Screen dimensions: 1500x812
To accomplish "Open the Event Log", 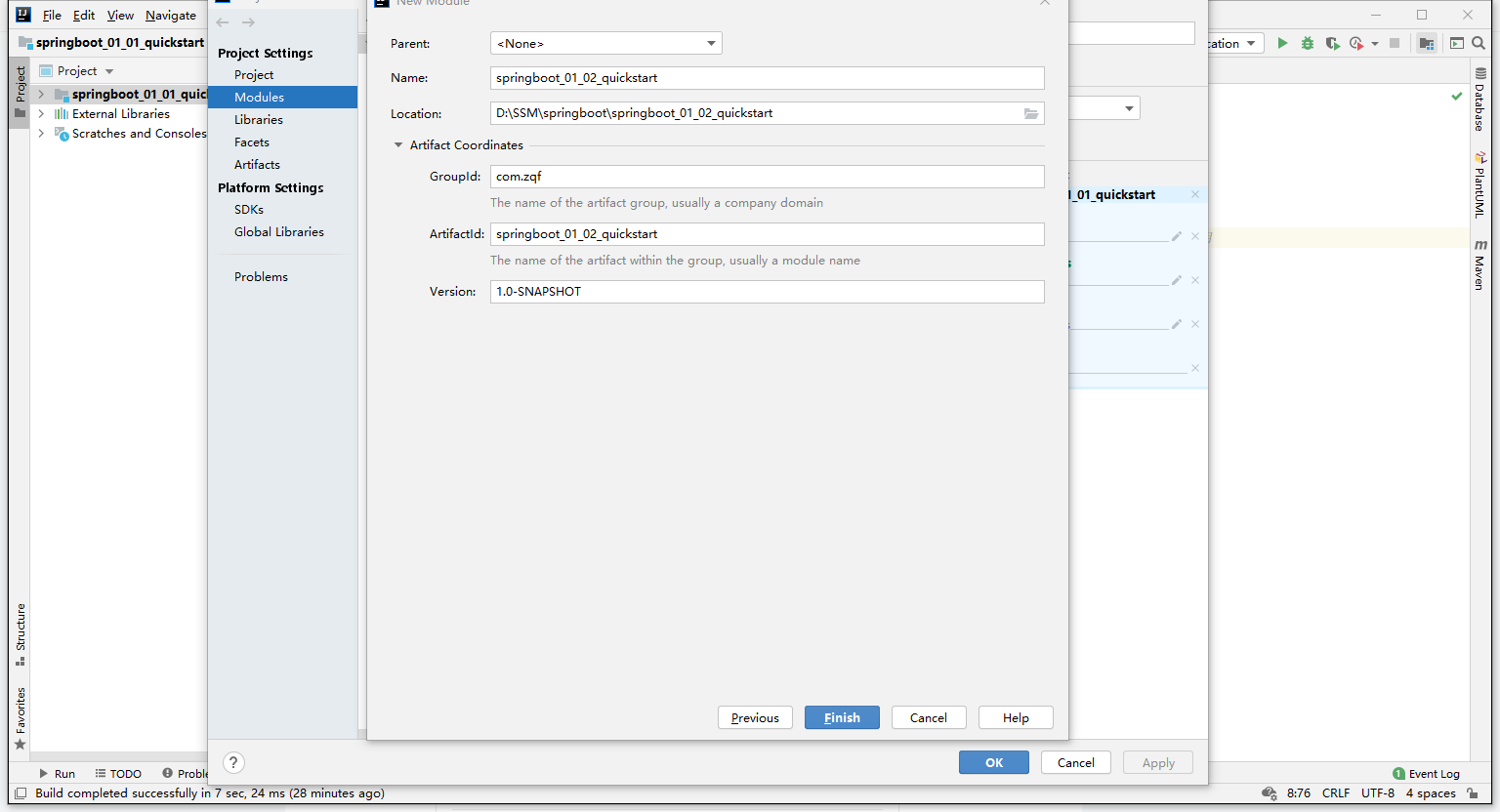I will click(1426, 774).
